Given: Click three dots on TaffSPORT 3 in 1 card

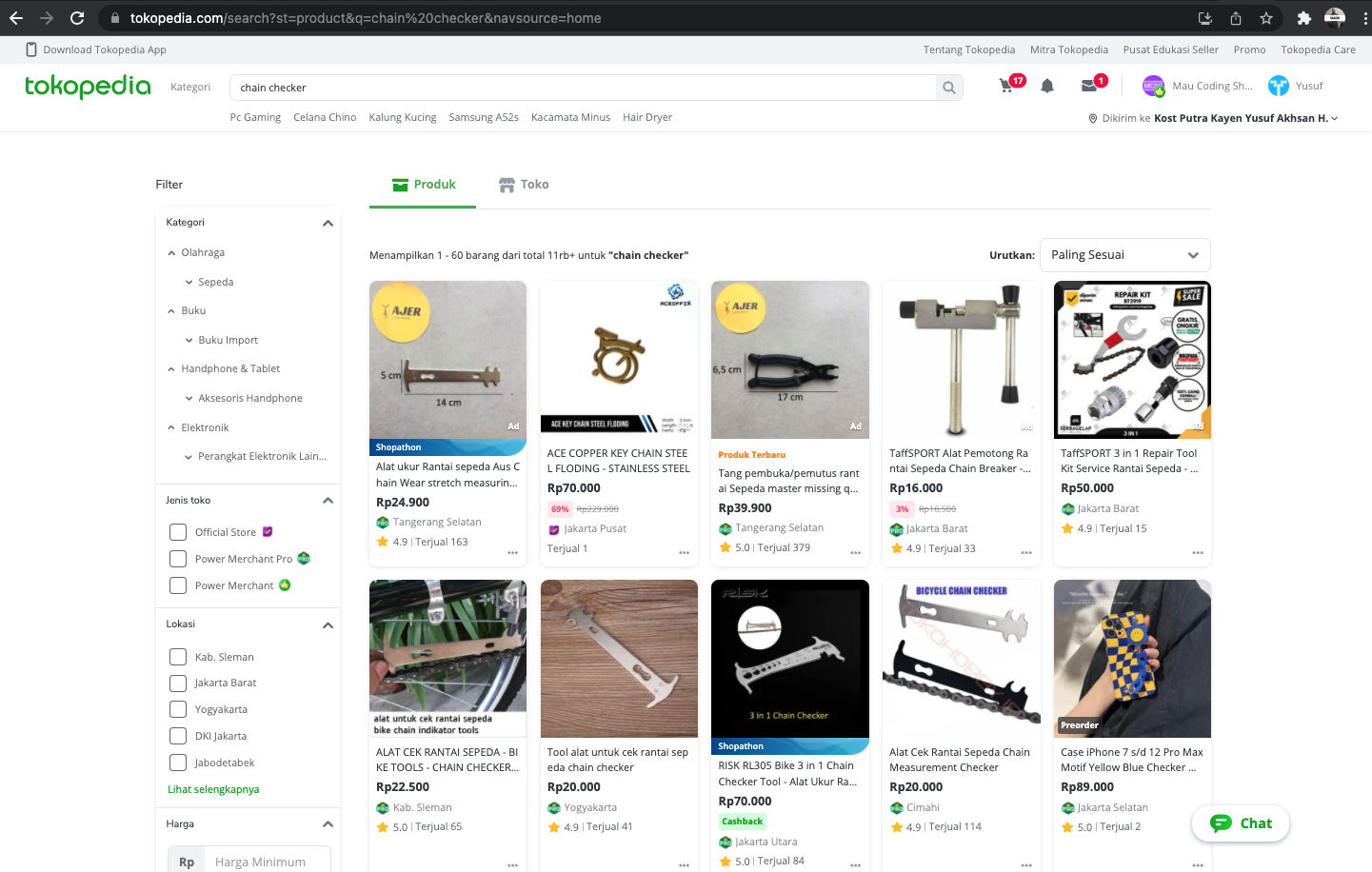Looking at the screenshot, I should pos(1198,552).
